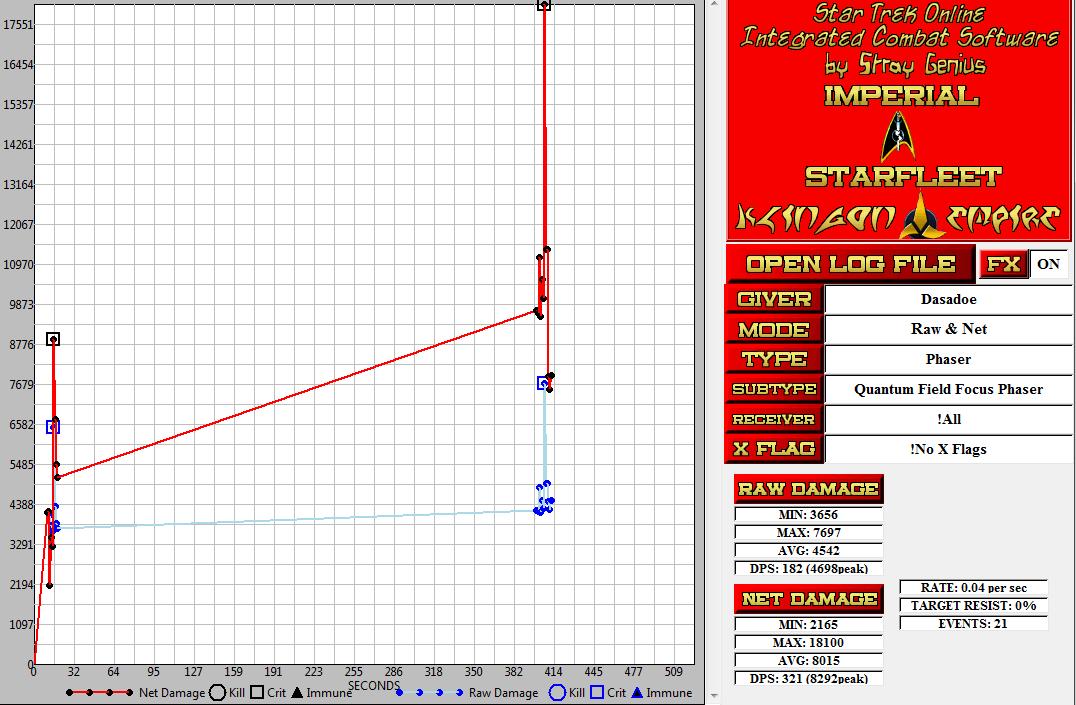The image size is (1076, 705).
Task: Click the EVENTS: 21 field
Action: click(x=974, y=623)
